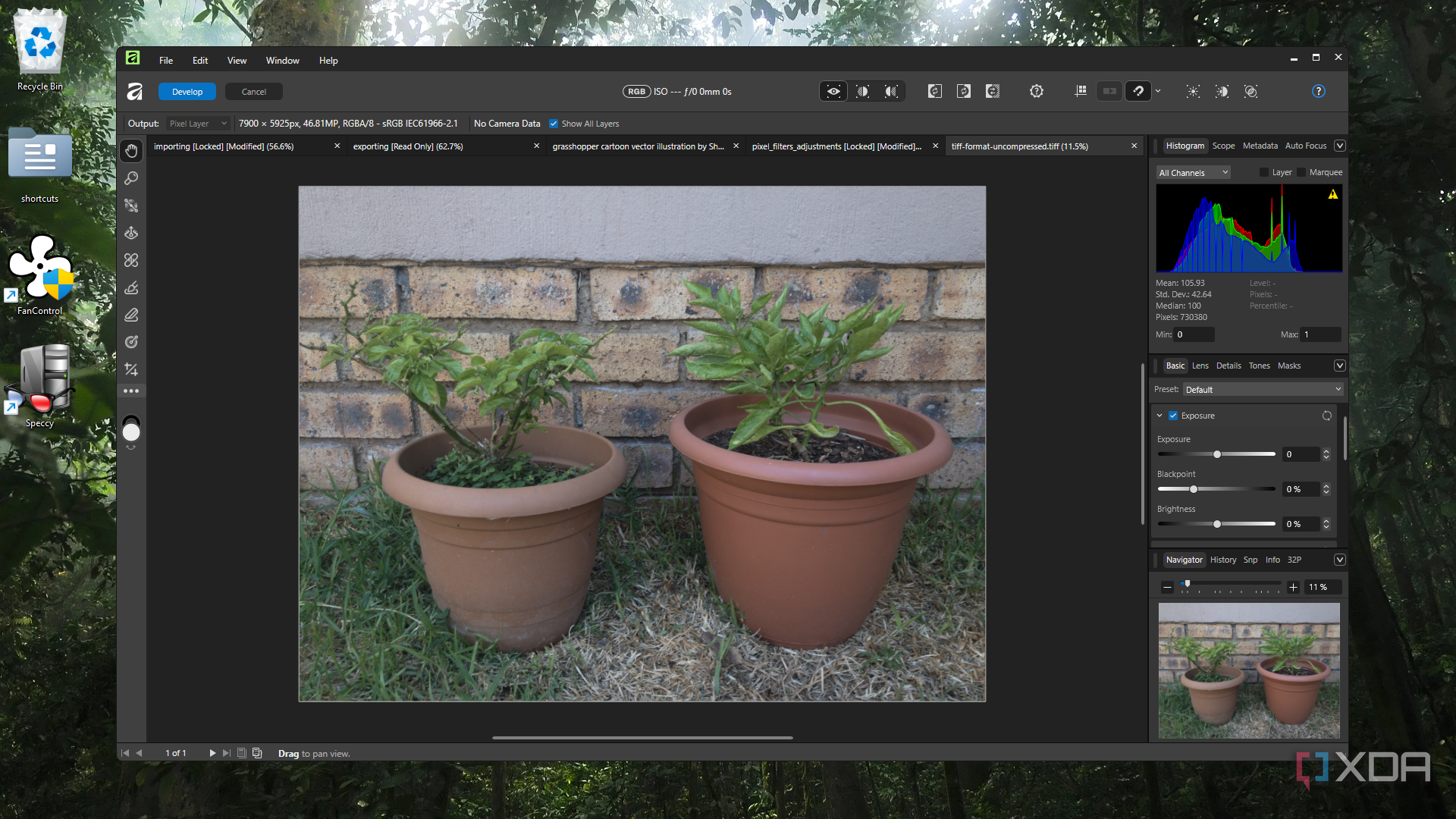Switch to the History tab
The height and width of the screenshot is (819, 1456).
[1223, 560]
